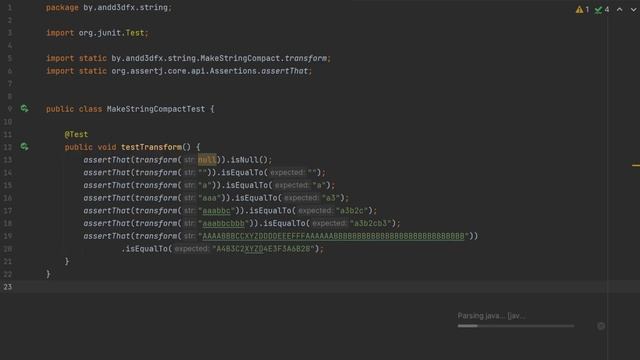Click line number 23 in the gutter
The width and height of the screenshot is (640, 360).
8,287
